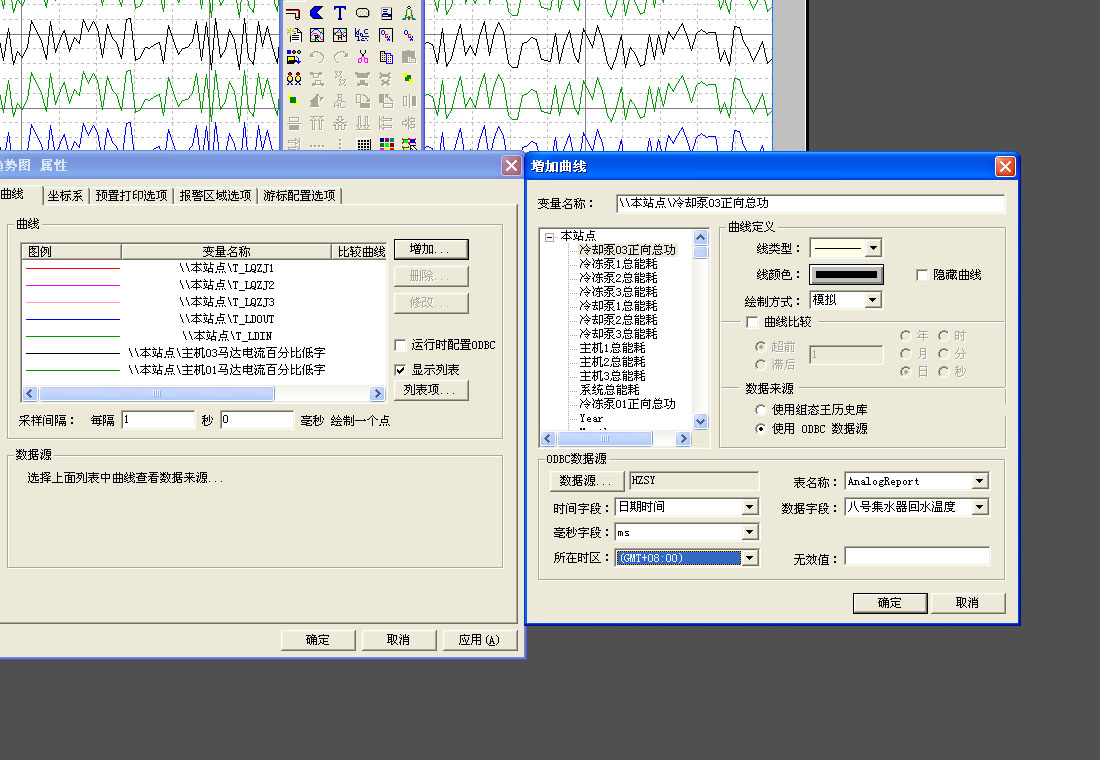Viewport: 1100px width, 760px height.
Task: Collapse the 本站点 tree node
Action: pyautogui.click(x=549, y=237)
